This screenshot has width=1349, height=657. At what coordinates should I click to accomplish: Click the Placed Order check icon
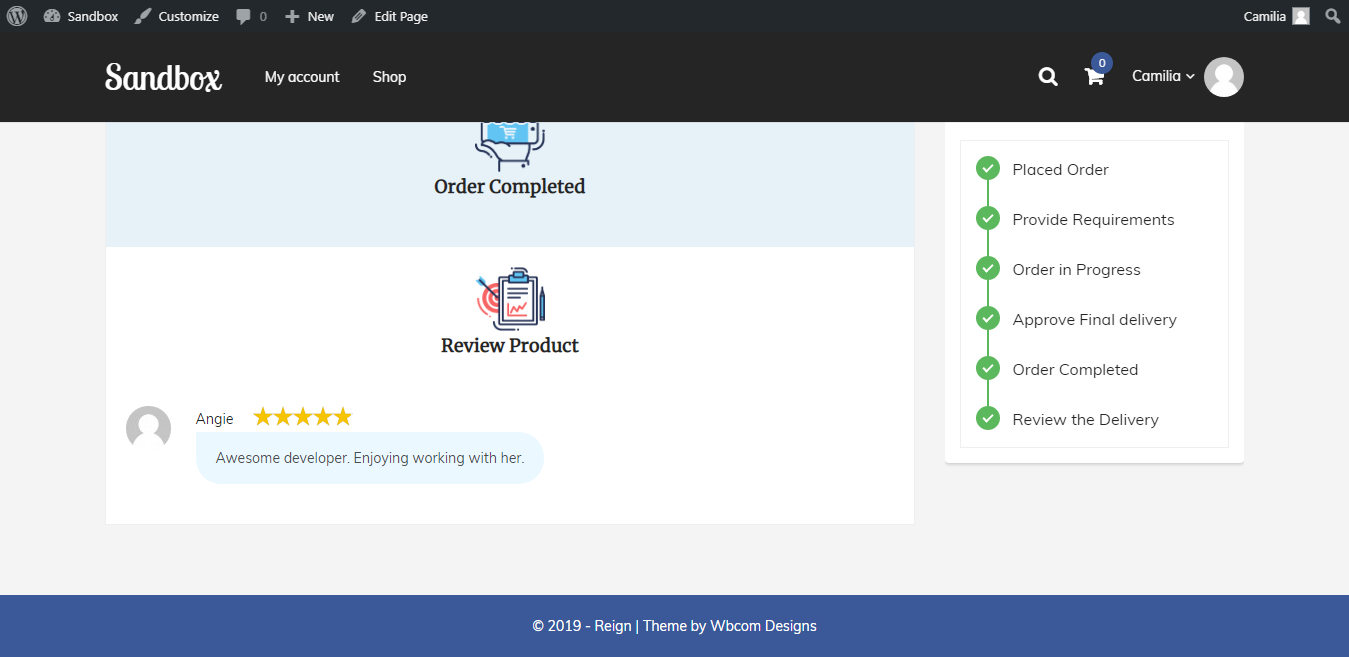click(988, 168)
